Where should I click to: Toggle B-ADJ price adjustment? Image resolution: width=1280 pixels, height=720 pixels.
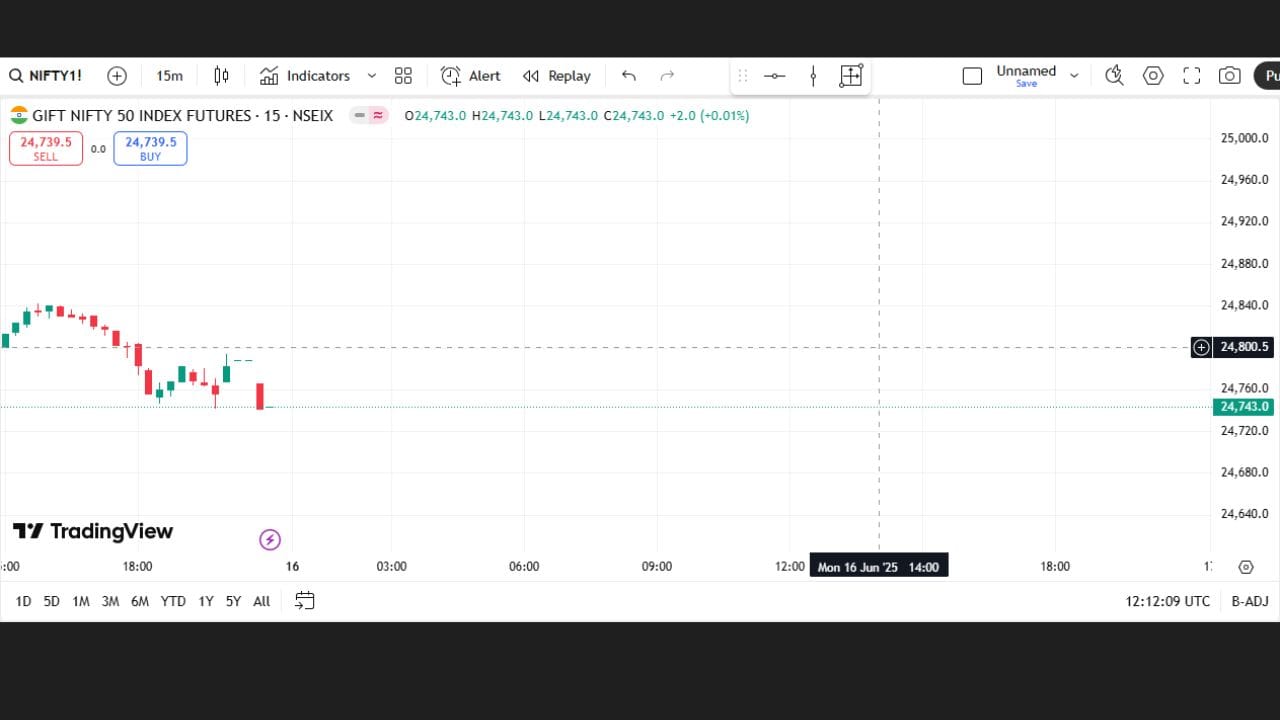tap(1249, 601)
